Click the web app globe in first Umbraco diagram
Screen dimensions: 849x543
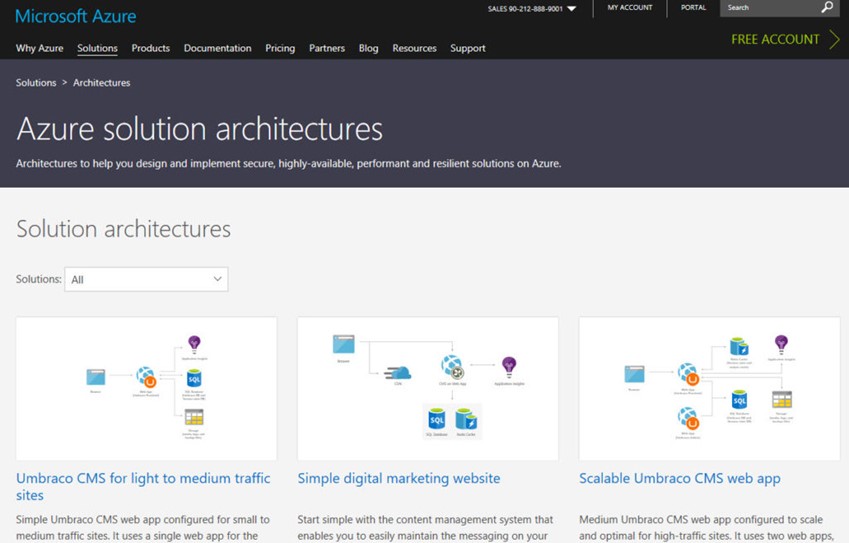click(x=146, y=377)
